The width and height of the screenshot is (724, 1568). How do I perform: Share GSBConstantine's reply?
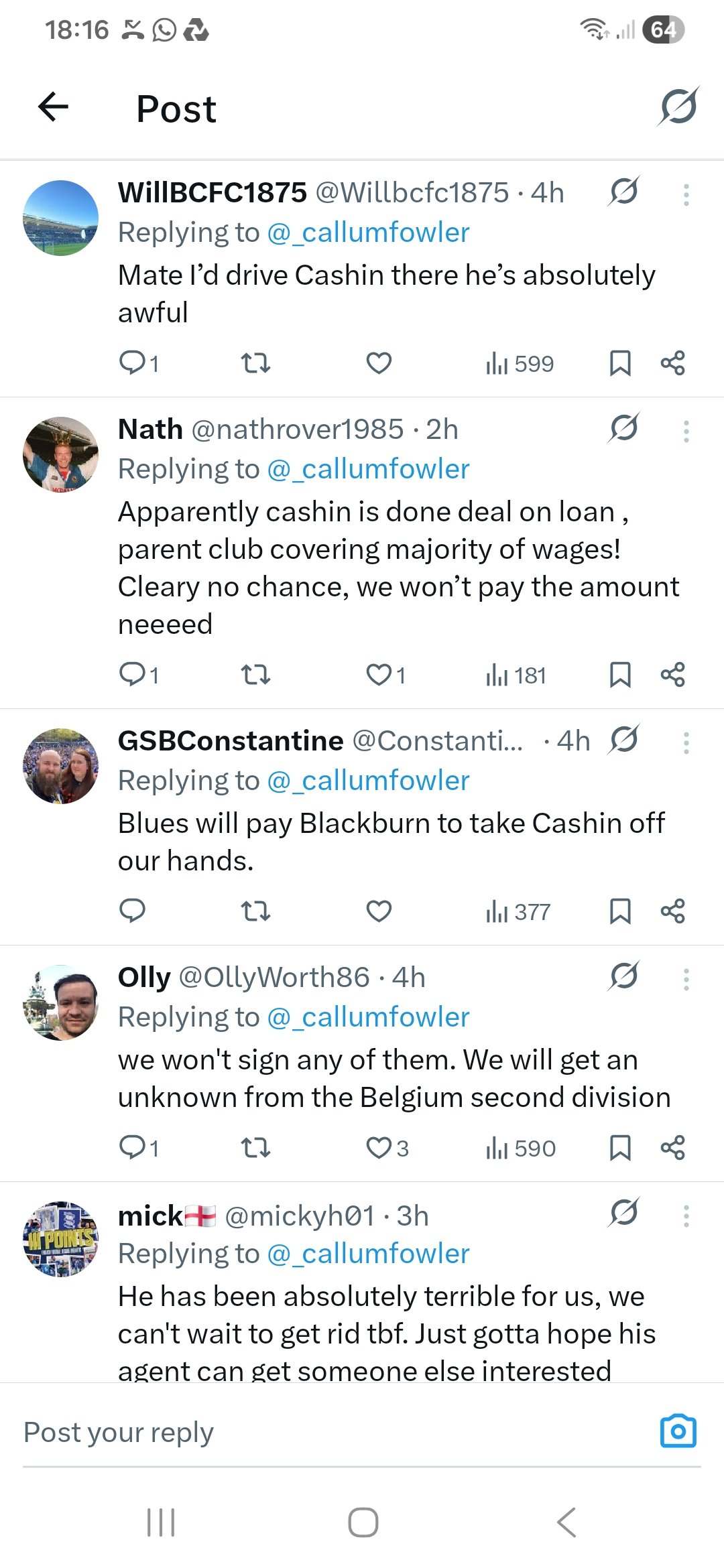672,911
